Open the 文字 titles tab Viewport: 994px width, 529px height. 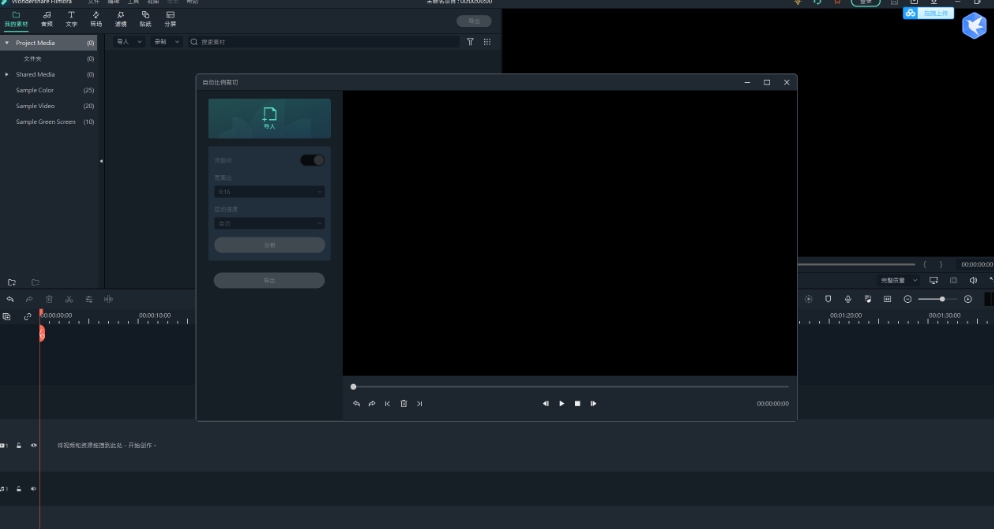pos(71,19)
